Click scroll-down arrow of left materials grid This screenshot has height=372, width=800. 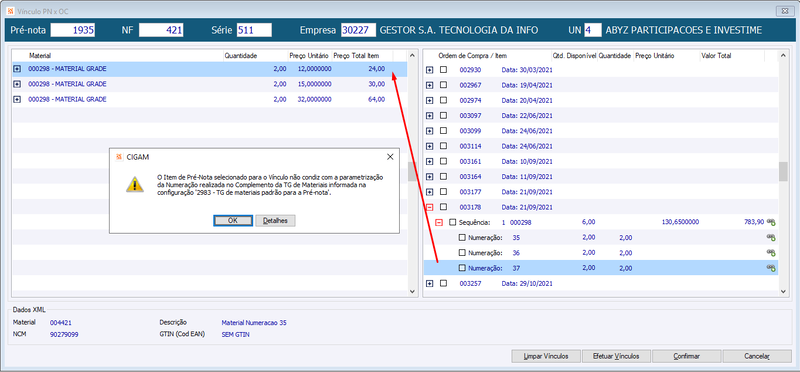tap(412, 291)
